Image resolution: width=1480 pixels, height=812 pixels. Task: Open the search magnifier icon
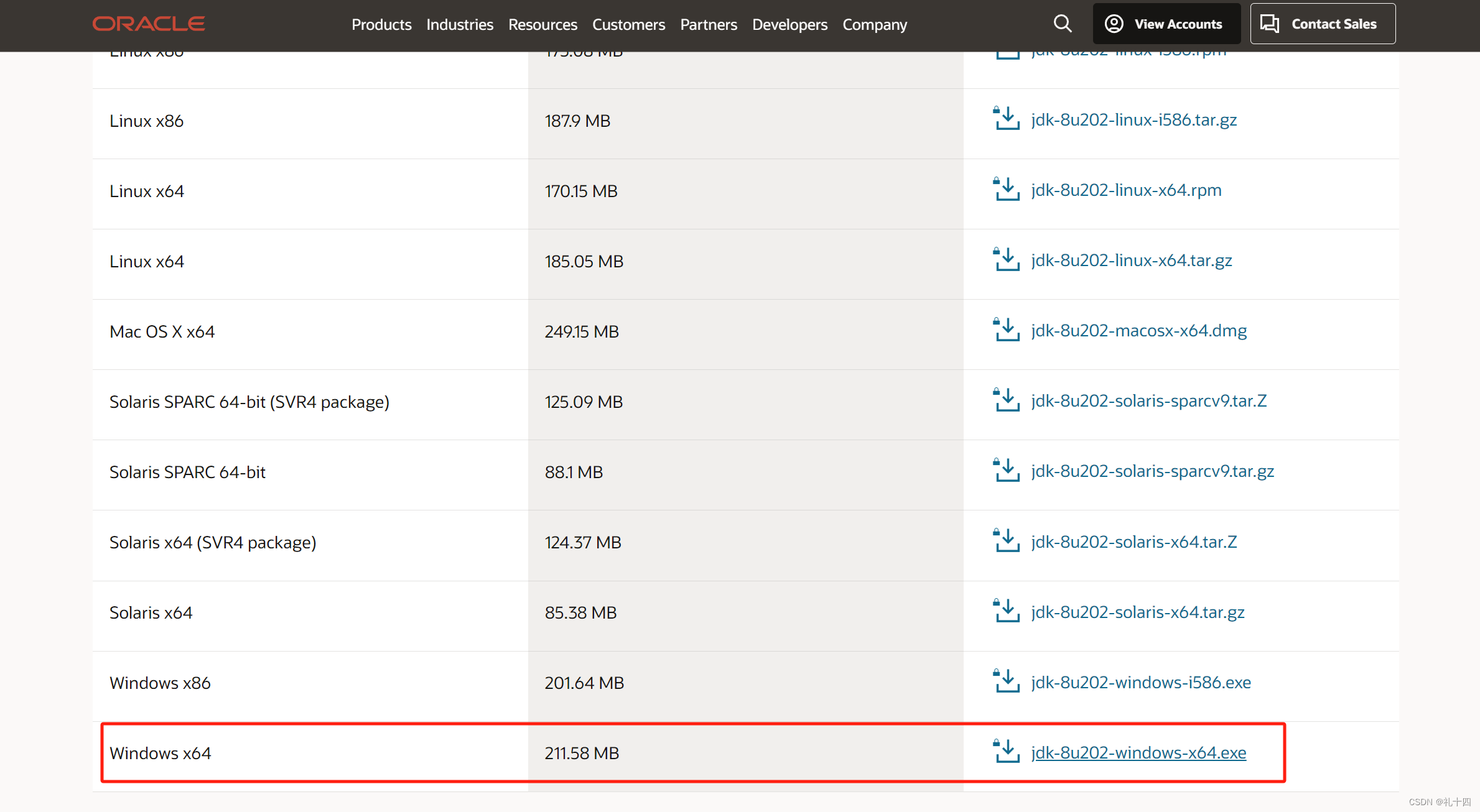[1063, 24]
